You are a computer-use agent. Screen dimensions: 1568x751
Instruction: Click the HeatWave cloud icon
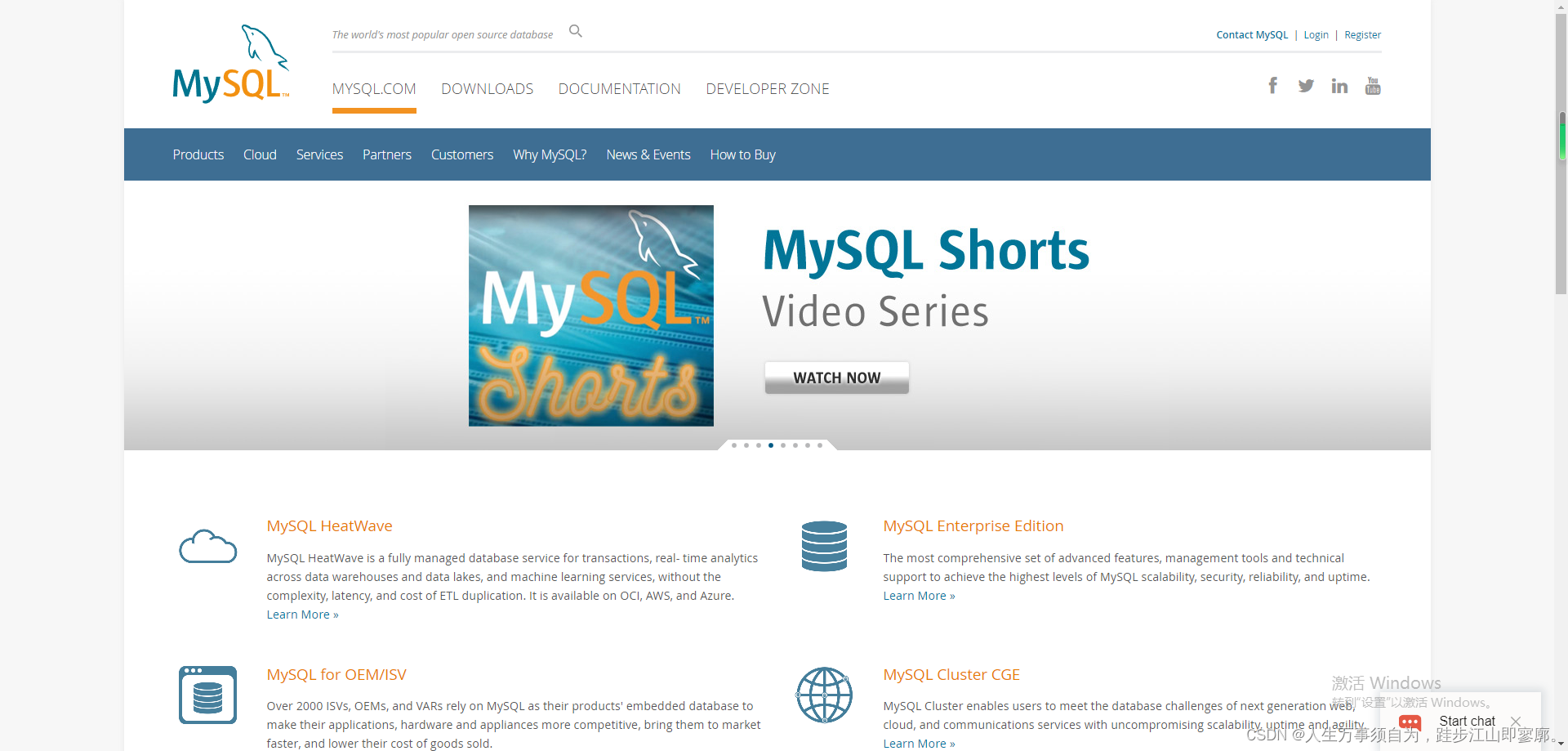point(208,546)
